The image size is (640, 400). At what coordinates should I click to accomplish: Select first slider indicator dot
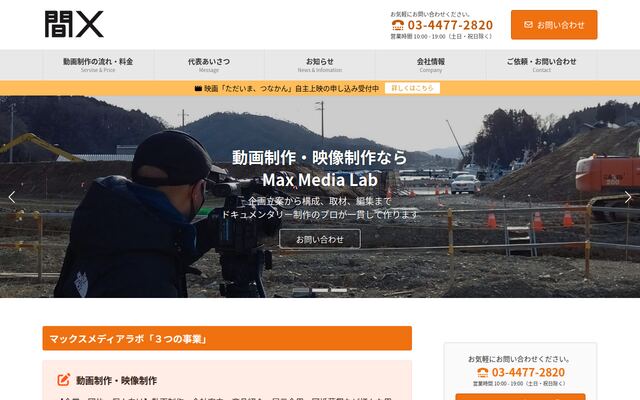301,290
